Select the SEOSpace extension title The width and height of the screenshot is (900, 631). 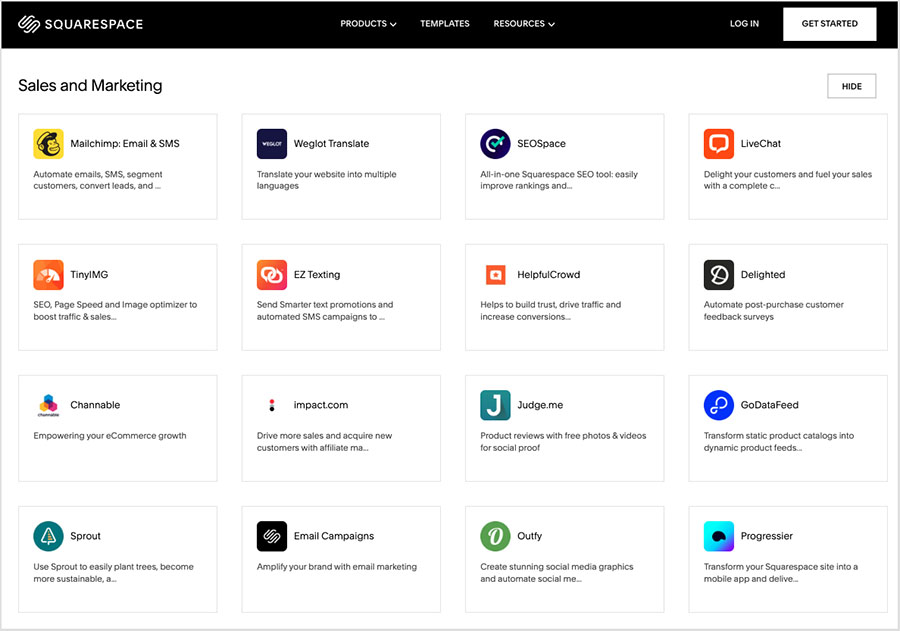[541, 144]
